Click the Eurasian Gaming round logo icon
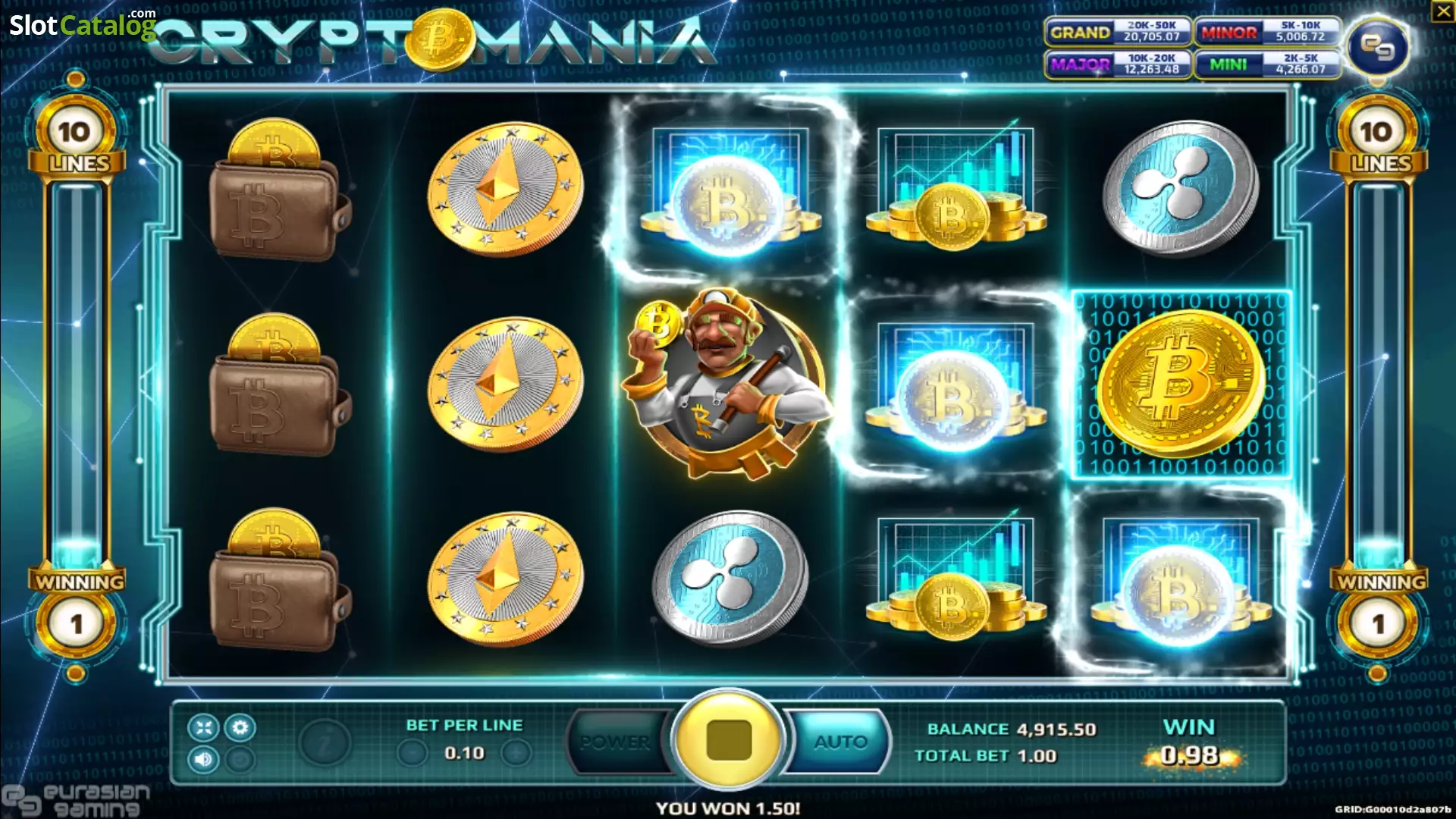The height and width of the screenshot is (819, 1456). [x=1378, y=47]
